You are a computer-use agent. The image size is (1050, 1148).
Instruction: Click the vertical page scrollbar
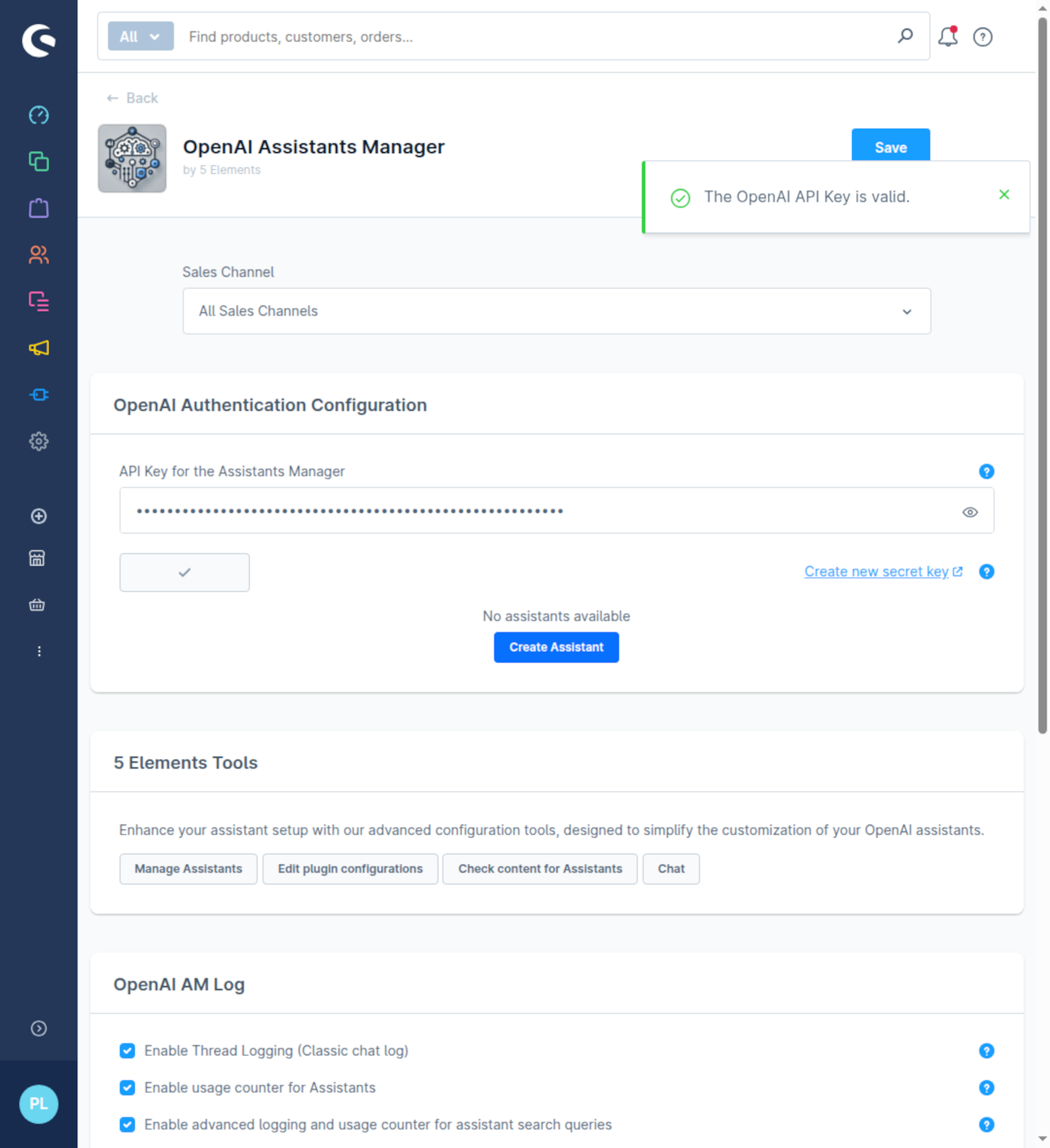coord(1042,376)
